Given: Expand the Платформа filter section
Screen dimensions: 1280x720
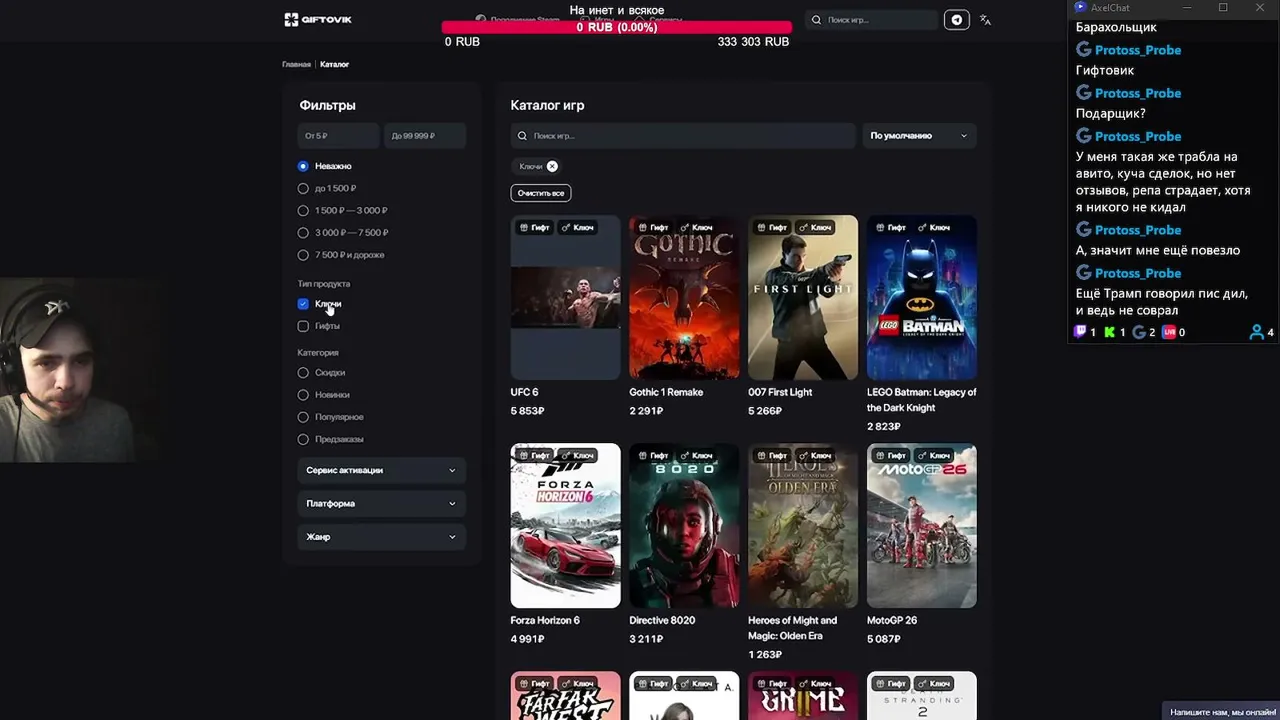Looking at the screenshot, I should [x=381, y=504].
